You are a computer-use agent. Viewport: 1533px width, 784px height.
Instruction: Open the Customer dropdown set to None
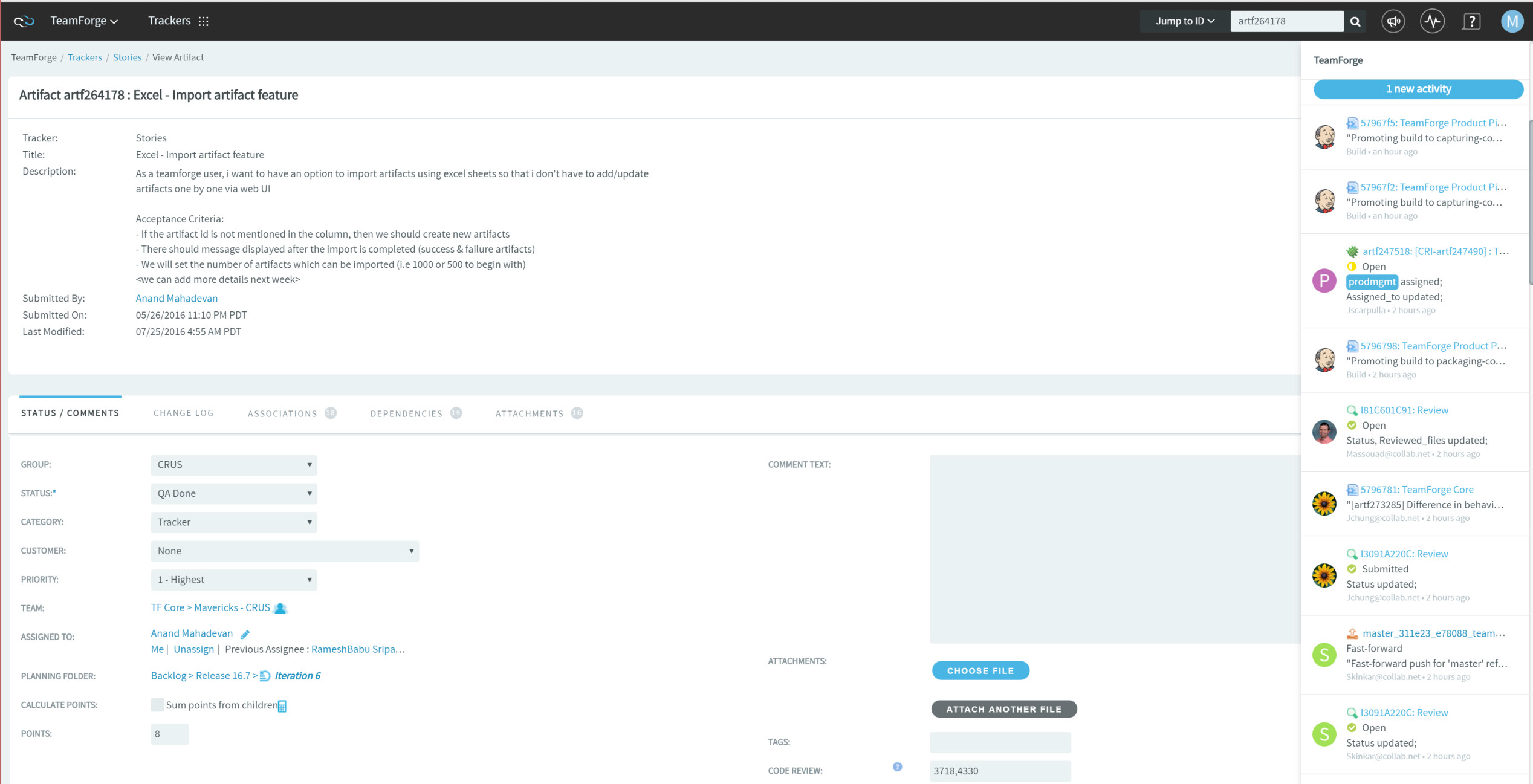point(284,551)
